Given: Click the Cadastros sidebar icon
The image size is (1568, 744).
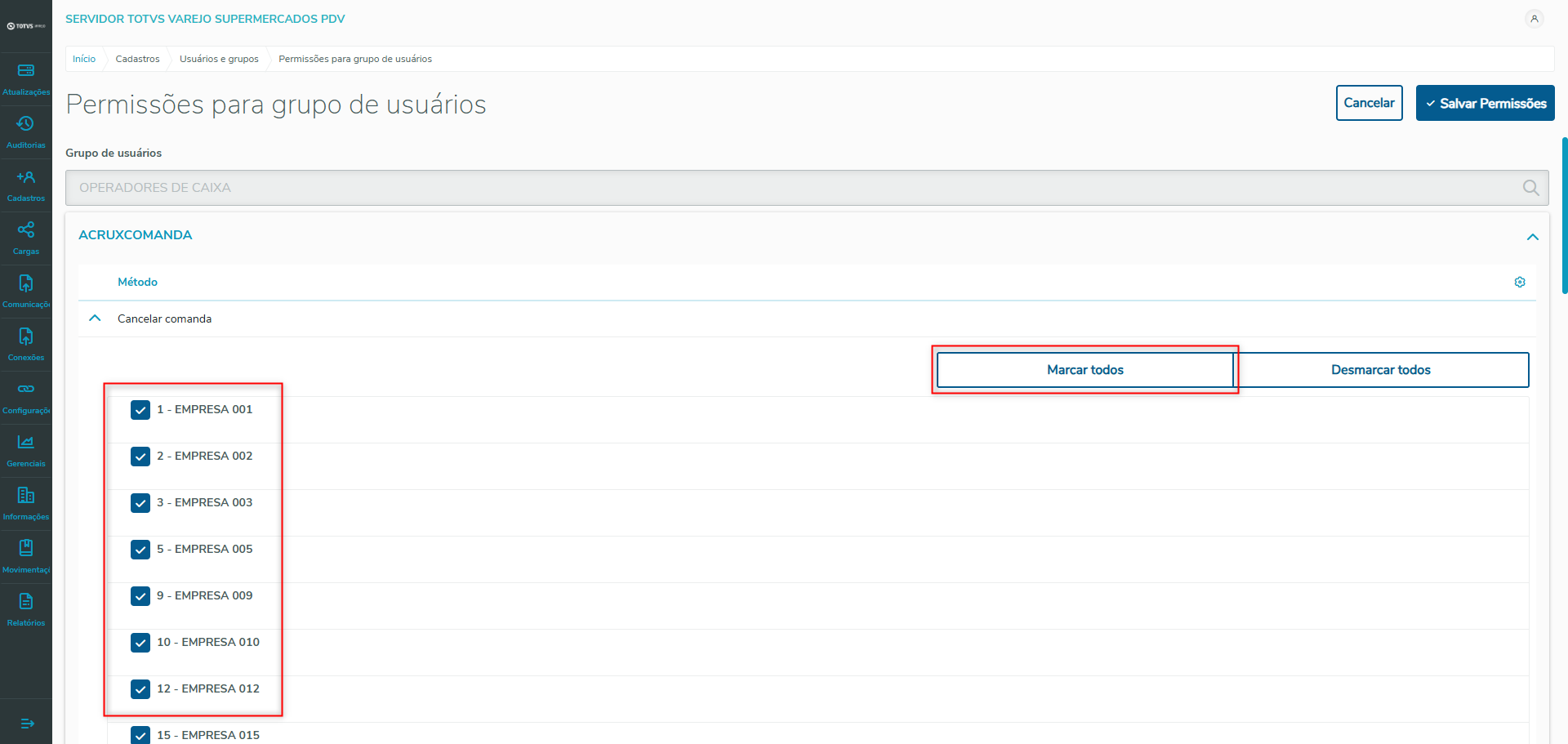Looking at the screenshot, I should click(26, 177).
